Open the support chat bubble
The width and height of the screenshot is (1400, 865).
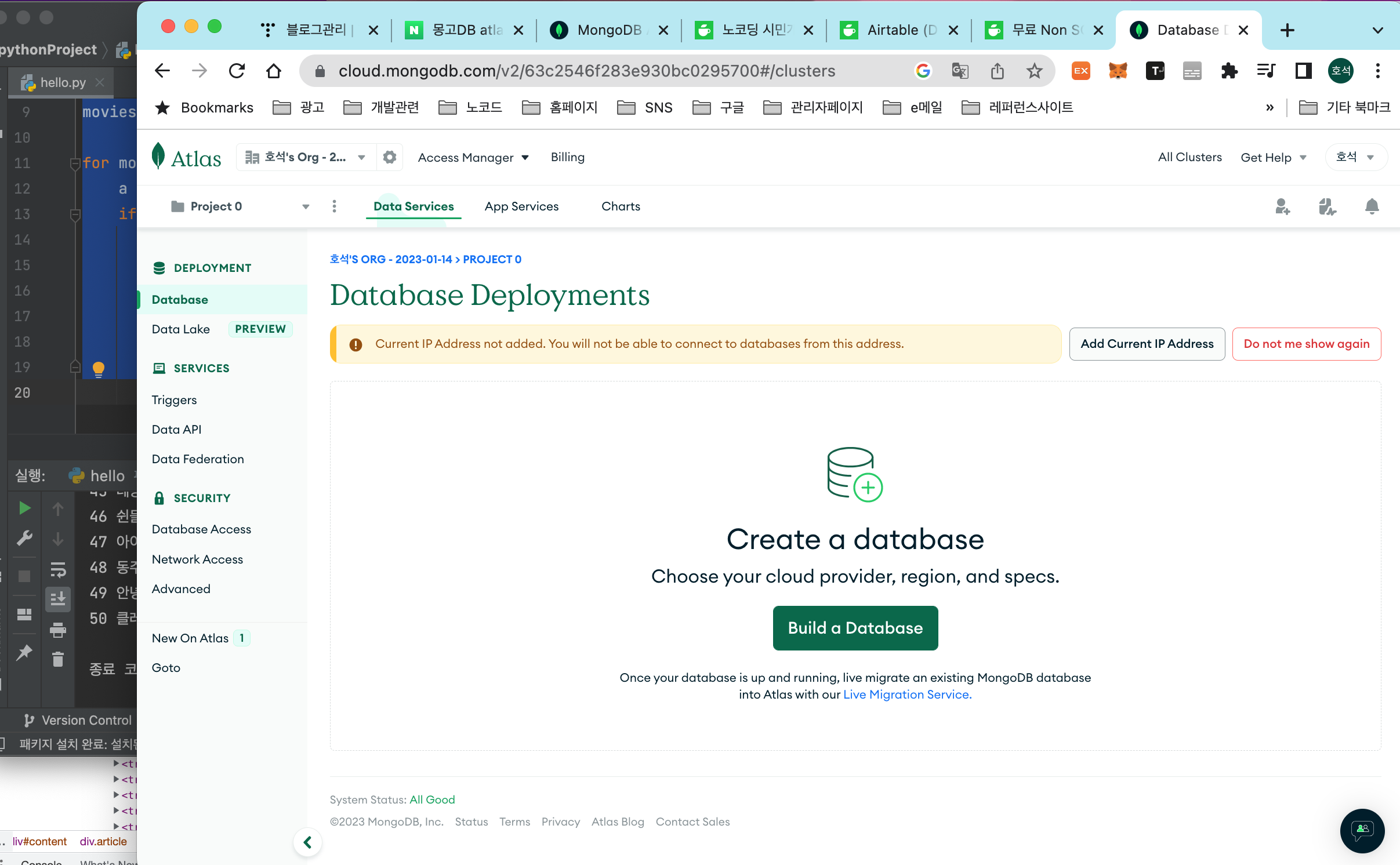click(1362, 830)
